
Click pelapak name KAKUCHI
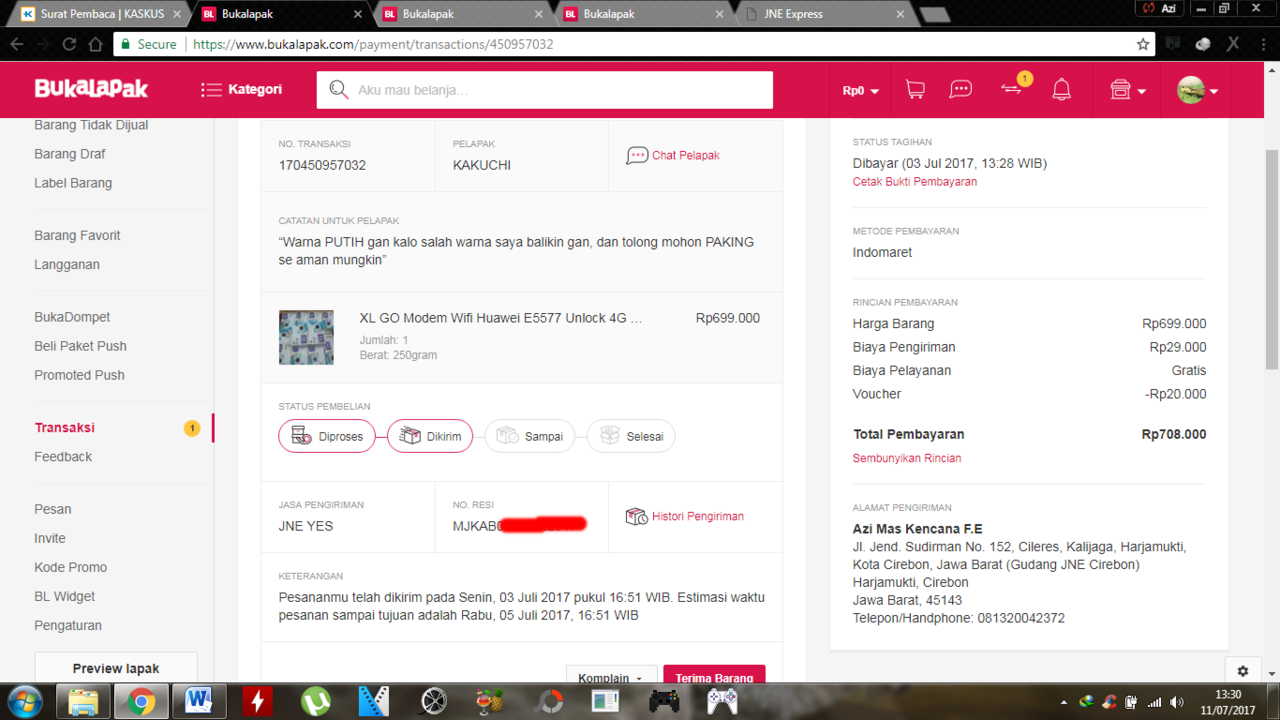pyautogui.click(x=482, y=165)
